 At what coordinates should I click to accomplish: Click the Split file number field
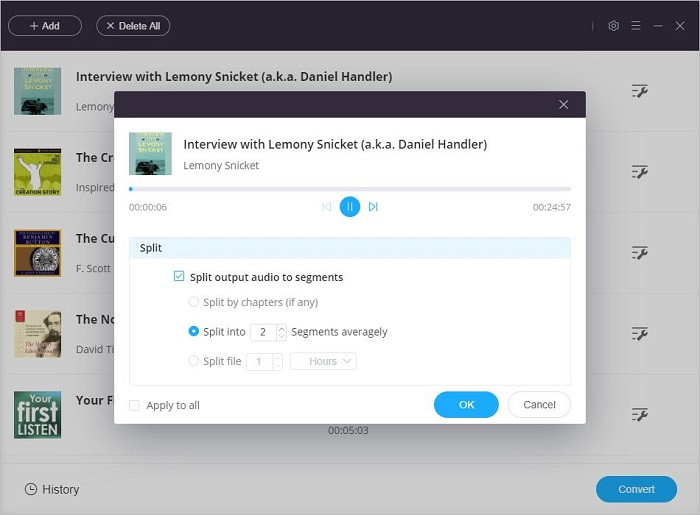259,361
